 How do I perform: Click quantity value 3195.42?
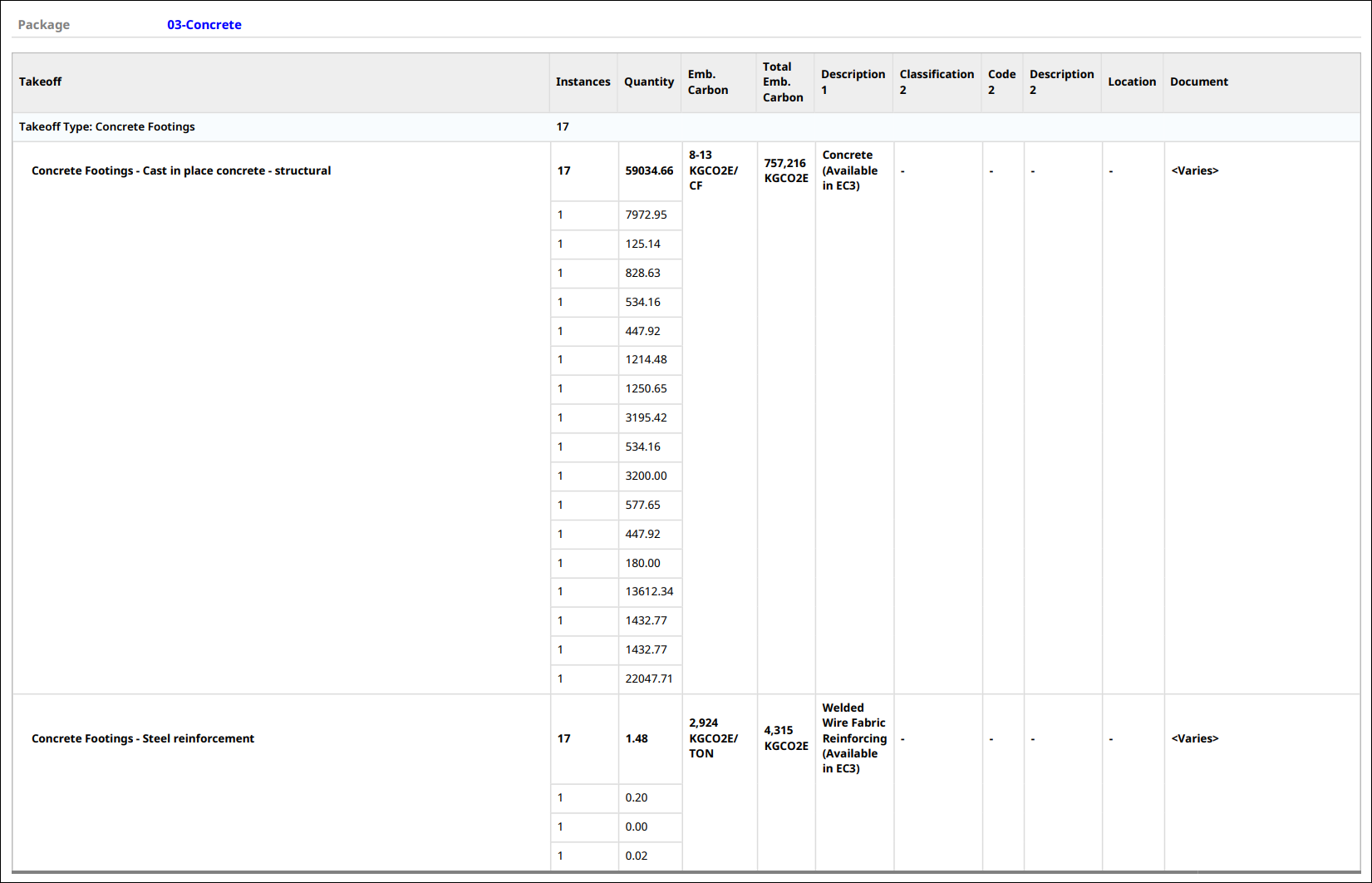tap(646, 417)
